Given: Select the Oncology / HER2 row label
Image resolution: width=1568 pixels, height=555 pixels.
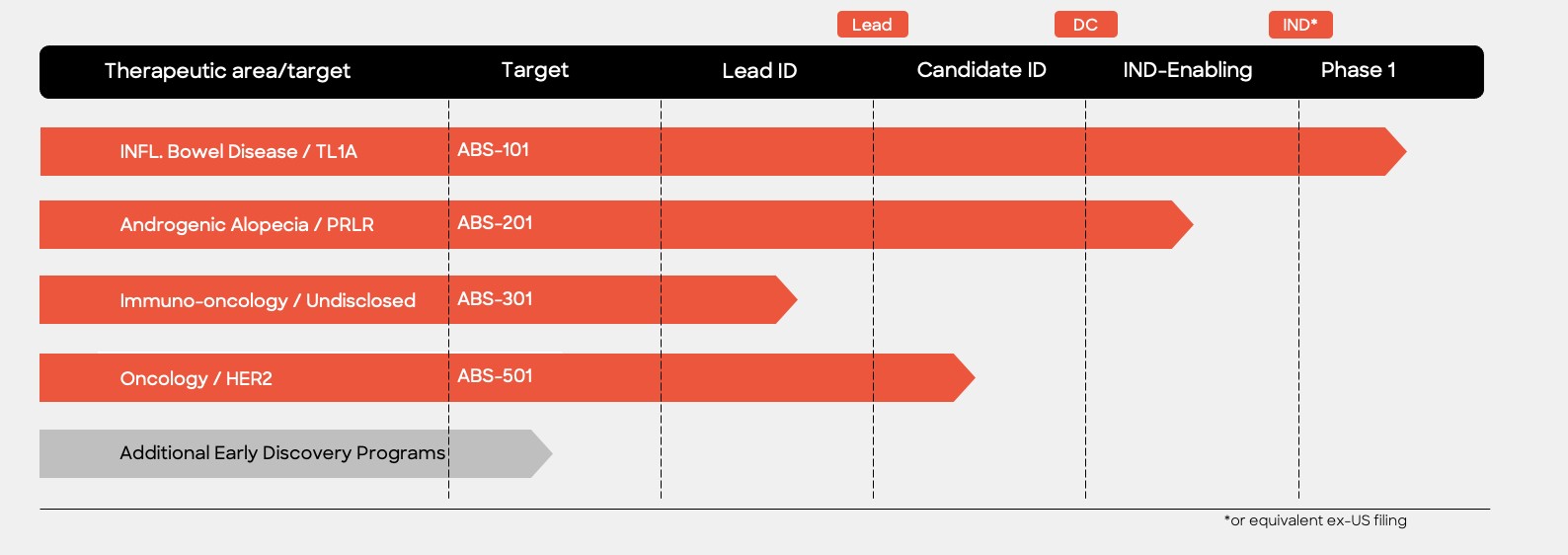Looking at the screenshot, I should coord(196,379).
